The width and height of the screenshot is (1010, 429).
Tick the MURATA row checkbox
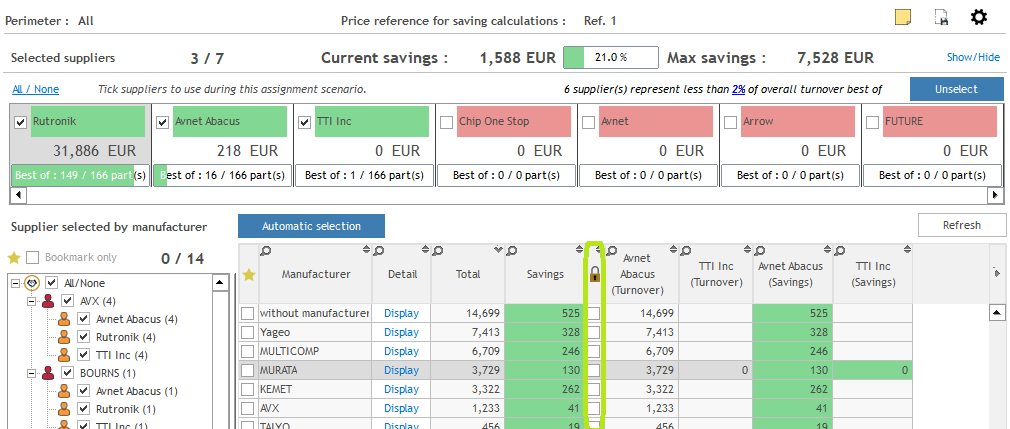(248, 370)
